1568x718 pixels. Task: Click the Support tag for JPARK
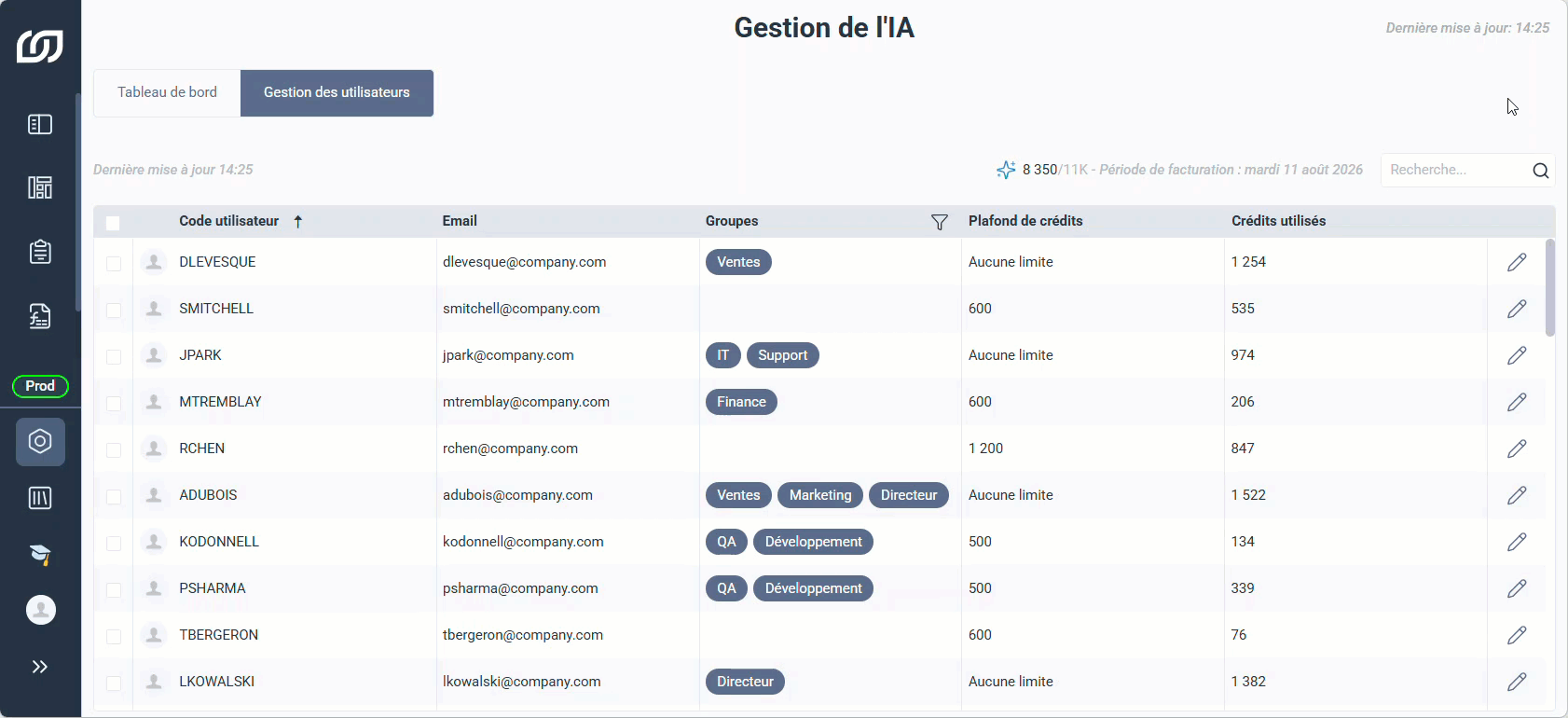[783, 355]
